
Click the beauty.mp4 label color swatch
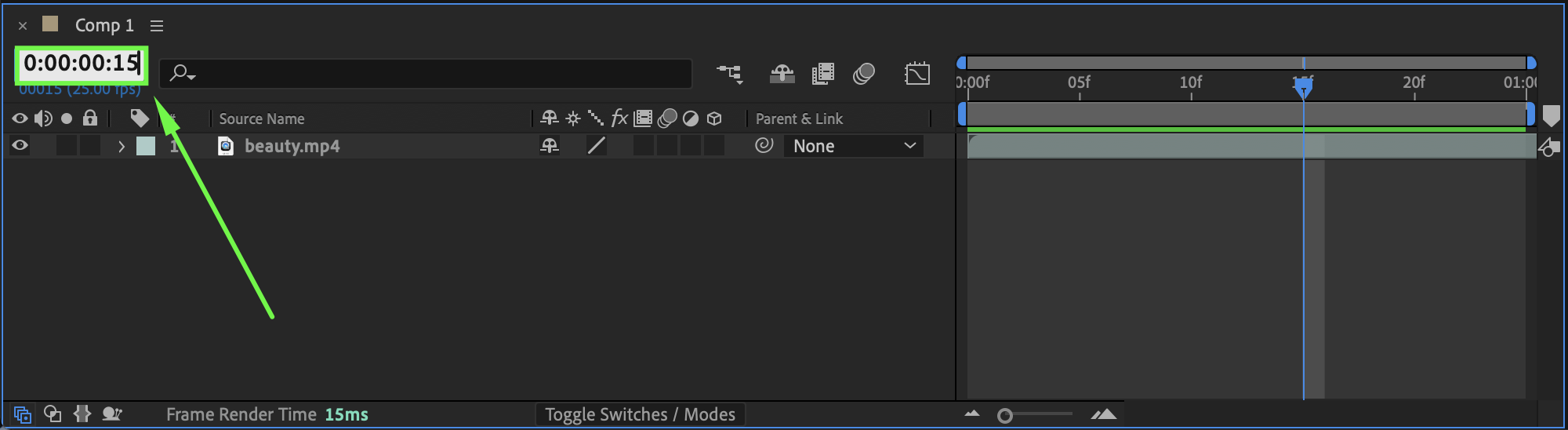click(x=146, y=146)
